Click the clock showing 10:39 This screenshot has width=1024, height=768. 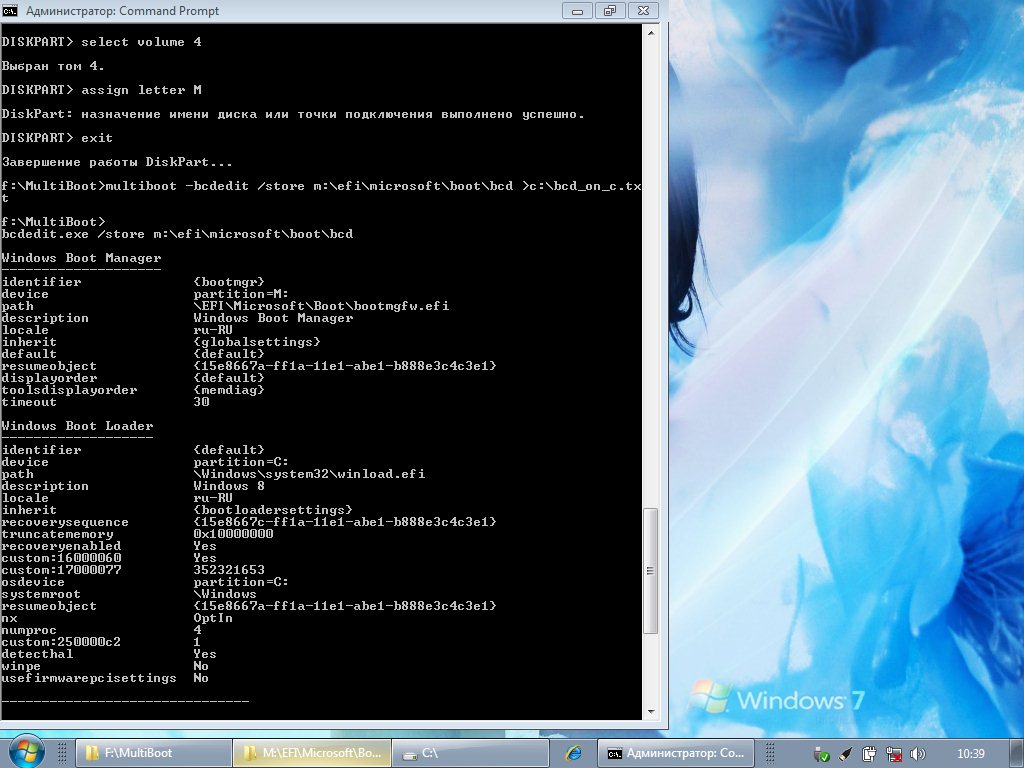pos(970,754)
